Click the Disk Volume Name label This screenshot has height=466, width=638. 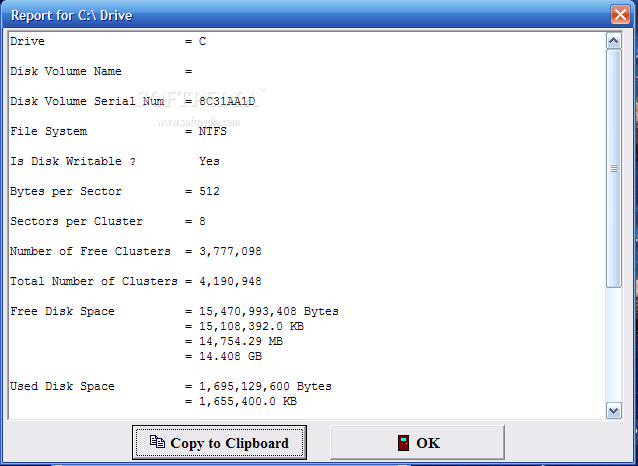[x=66, y=71]
